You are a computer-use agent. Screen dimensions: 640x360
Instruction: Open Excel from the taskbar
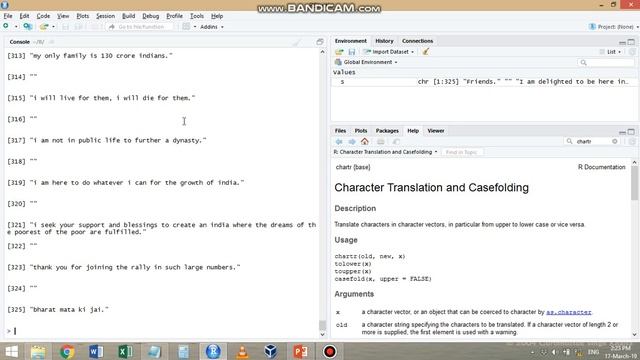click(x=125, y=351)
